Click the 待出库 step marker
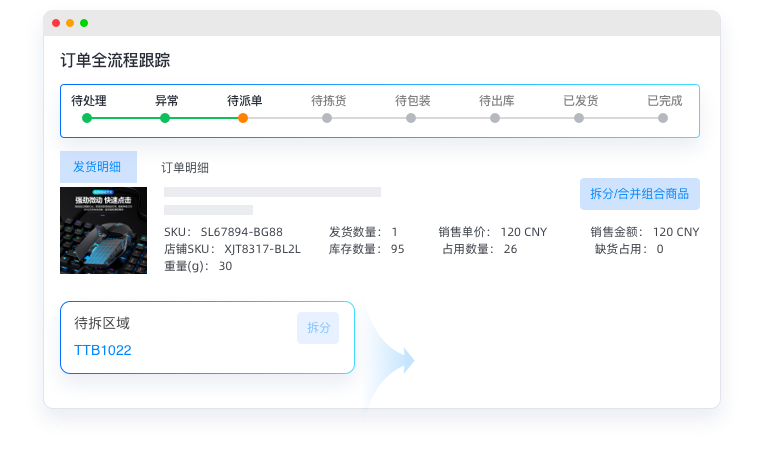 coord(495,118)
